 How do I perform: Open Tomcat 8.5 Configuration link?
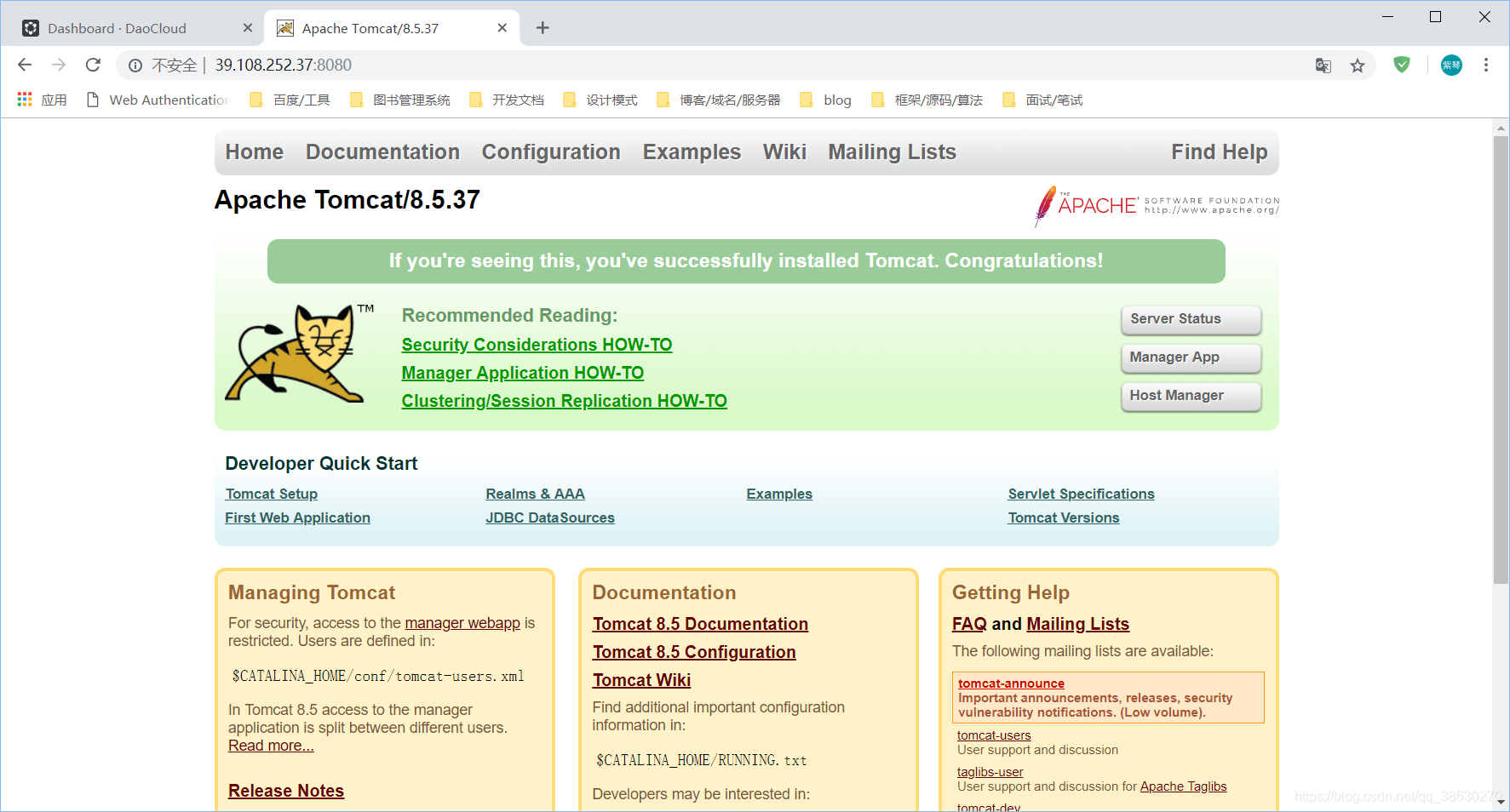pos(694,652)
